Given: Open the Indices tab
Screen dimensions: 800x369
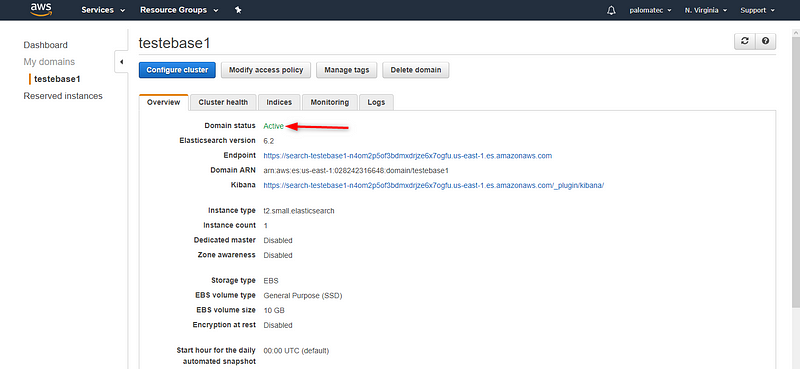Looking at the screenshot, I should coord(279,102).
